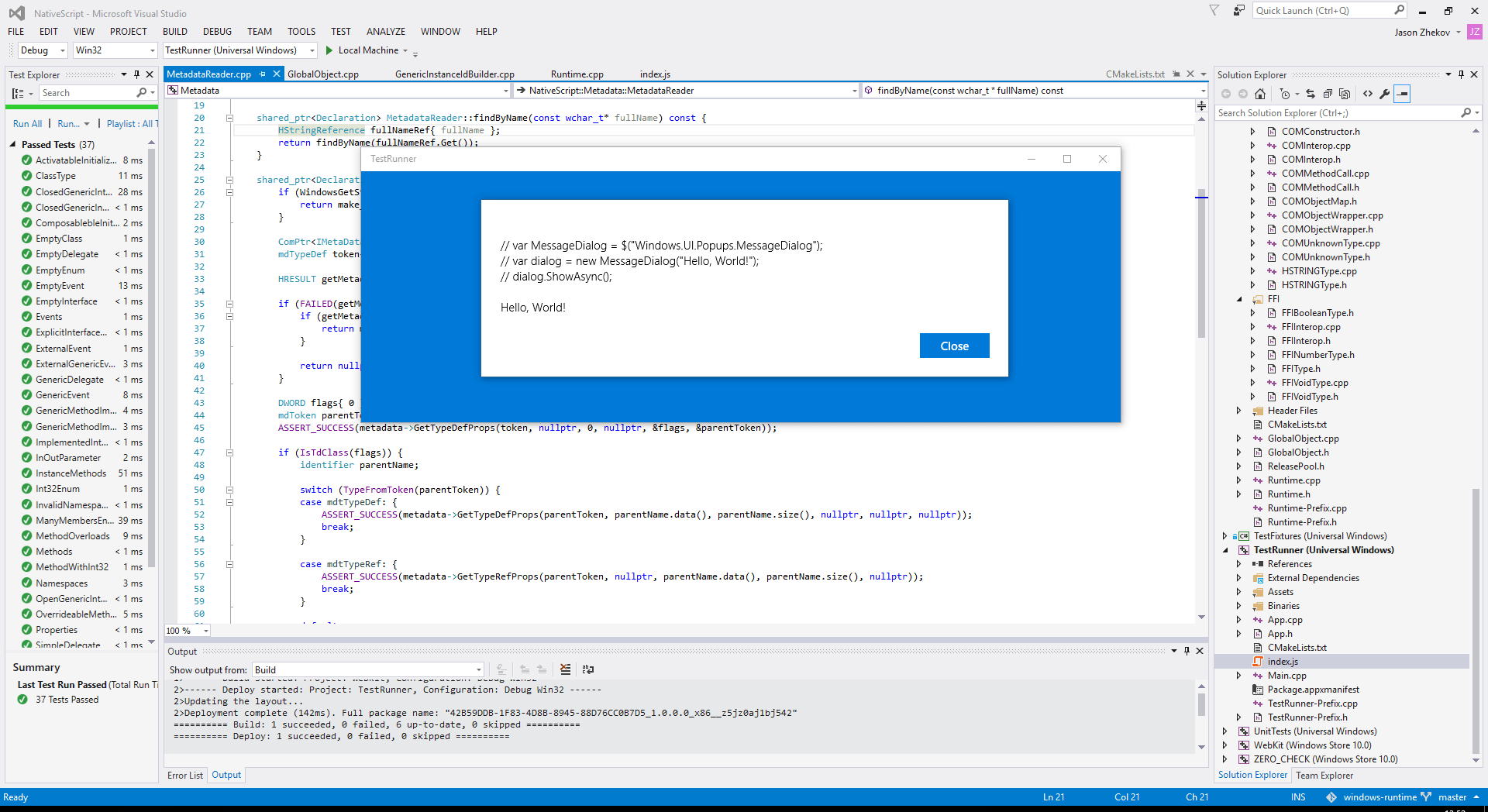Collapse All in Solution Explorer
Viewport: 1488px width, 812px height.
click(1328, 94)
